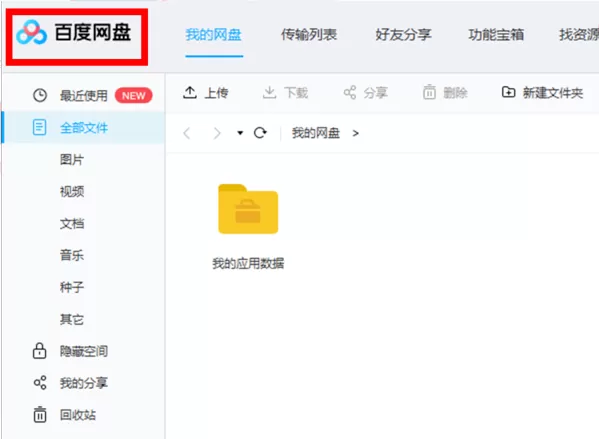Open 隐藏空间 via the lock icon
This screenshot has width=599, height=439.
click(x=39, y=351)
